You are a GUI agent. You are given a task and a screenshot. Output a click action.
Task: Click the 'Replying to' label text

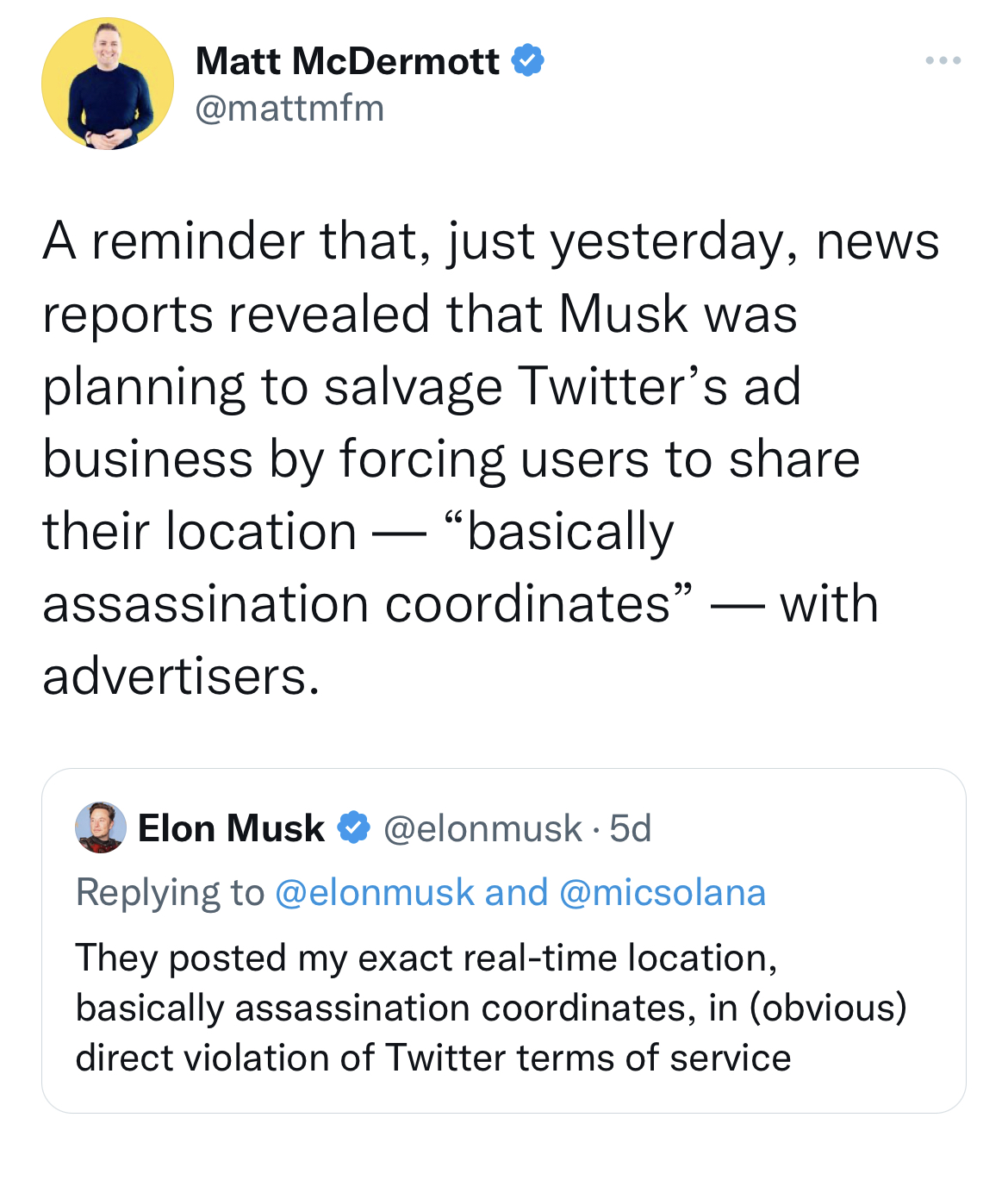(x=170, y=893)
